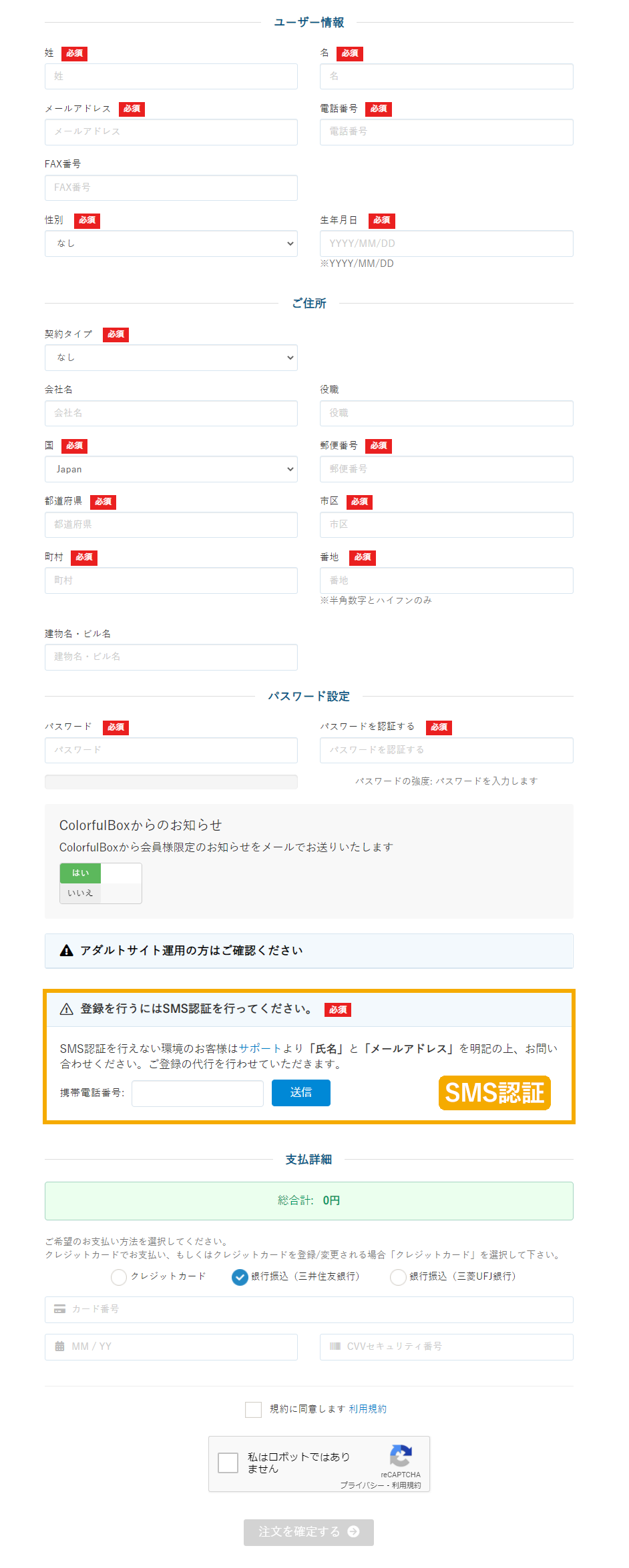Click the arrow icon on 注文を確定する

(x=354, y=1532)
